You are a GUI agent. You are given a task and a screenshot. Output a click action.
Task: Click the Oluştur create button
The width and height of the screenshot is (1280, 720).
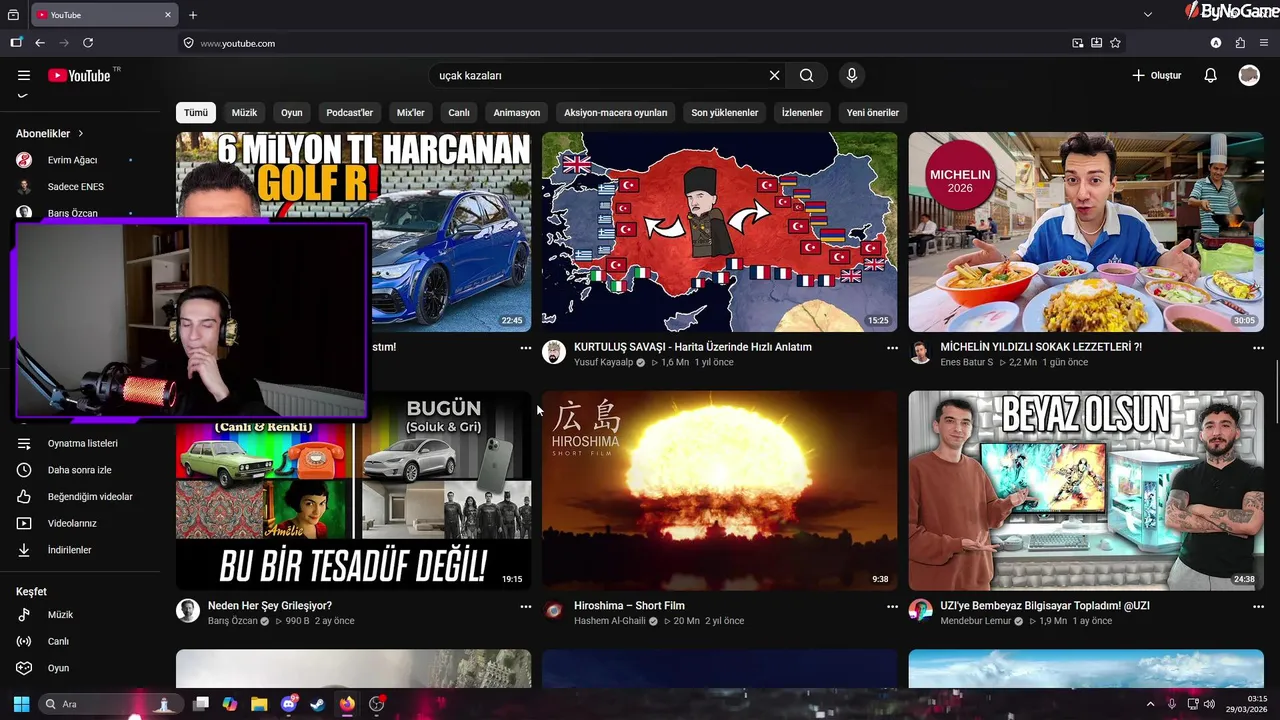click(x=1156, y=75)
